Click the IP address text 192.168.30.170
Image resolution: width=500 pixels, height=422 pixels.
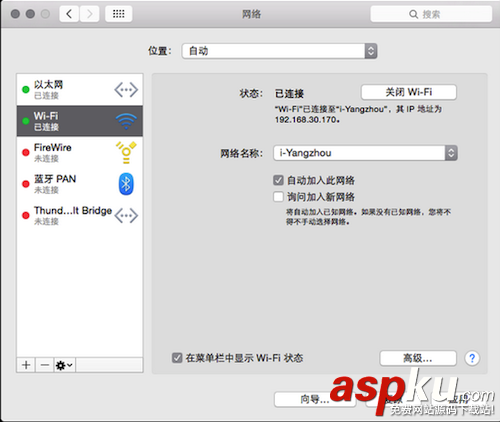(307, 120)
